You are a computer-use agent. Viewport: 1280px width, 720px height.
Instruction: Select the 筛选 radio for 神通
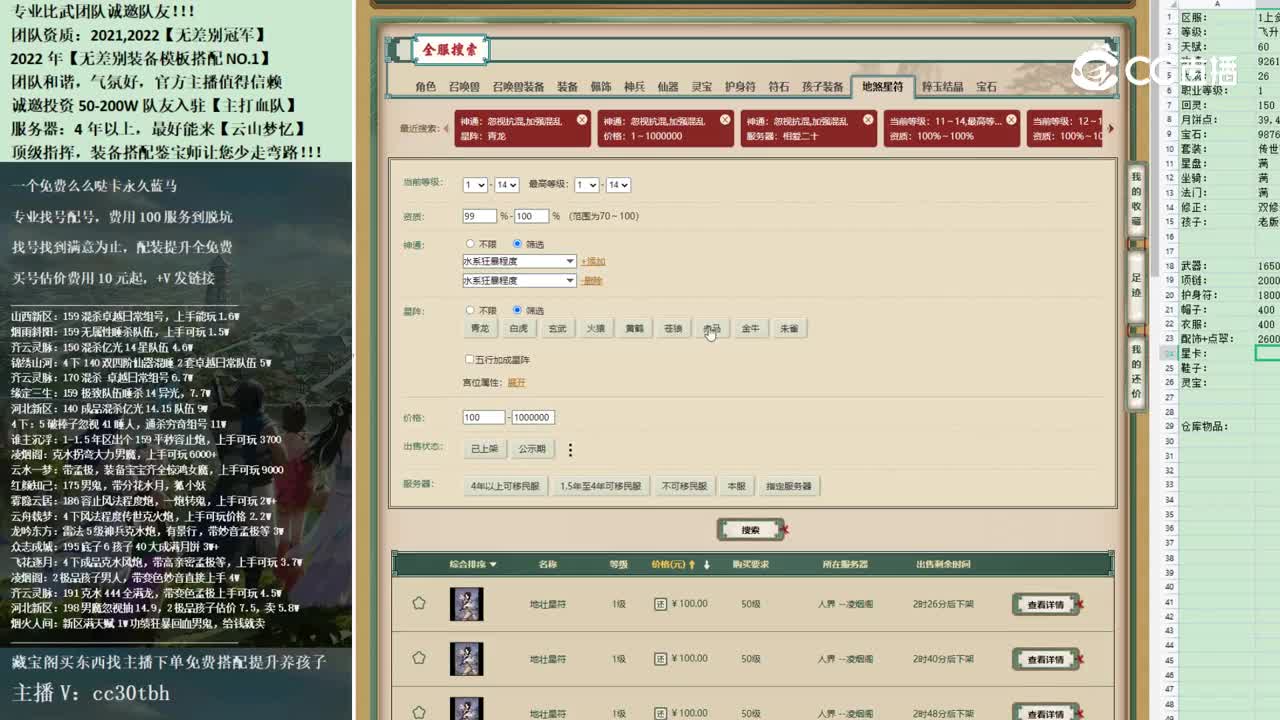[x=518, y=242]
